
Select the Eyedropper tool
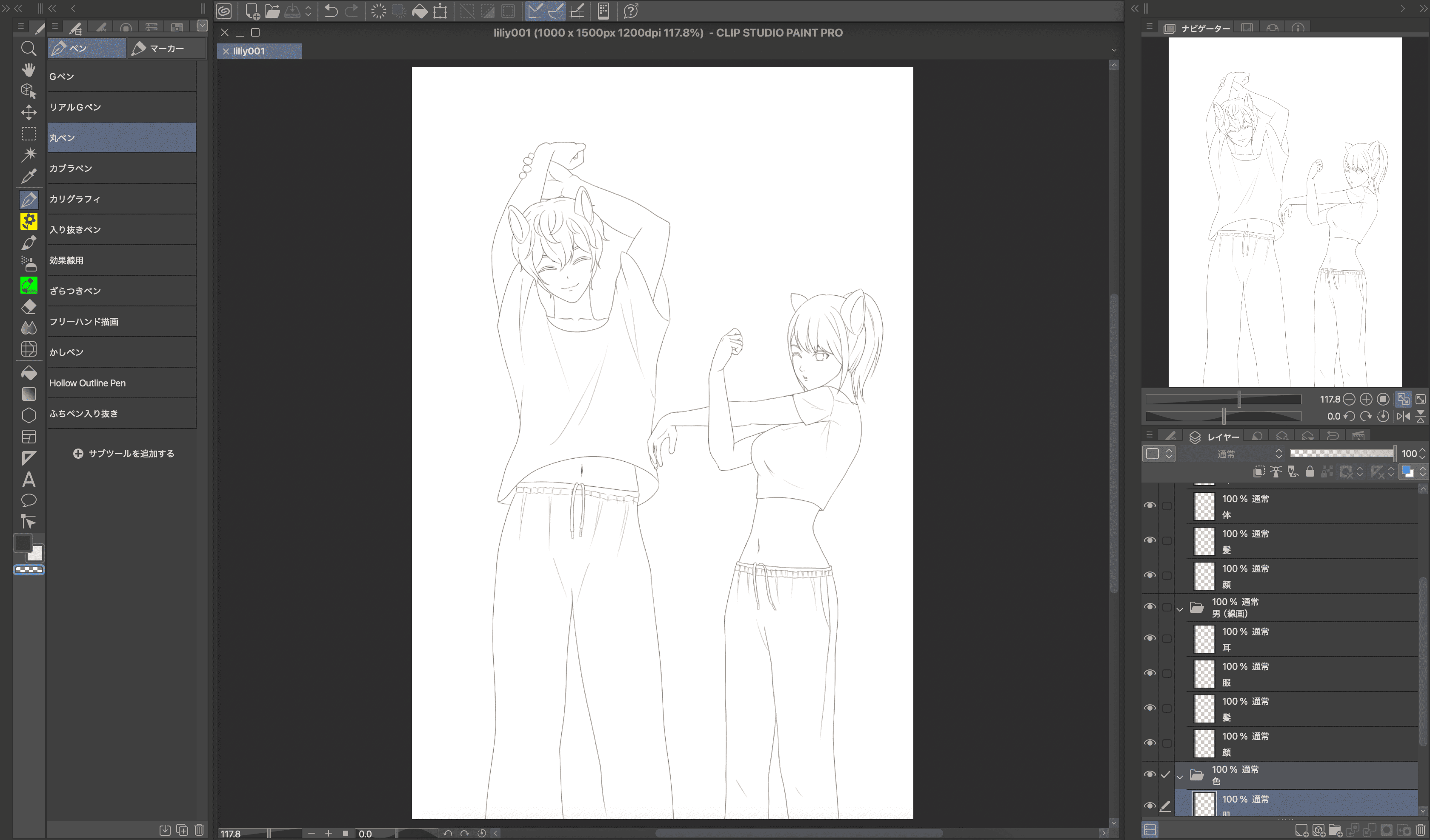(29, 176)
